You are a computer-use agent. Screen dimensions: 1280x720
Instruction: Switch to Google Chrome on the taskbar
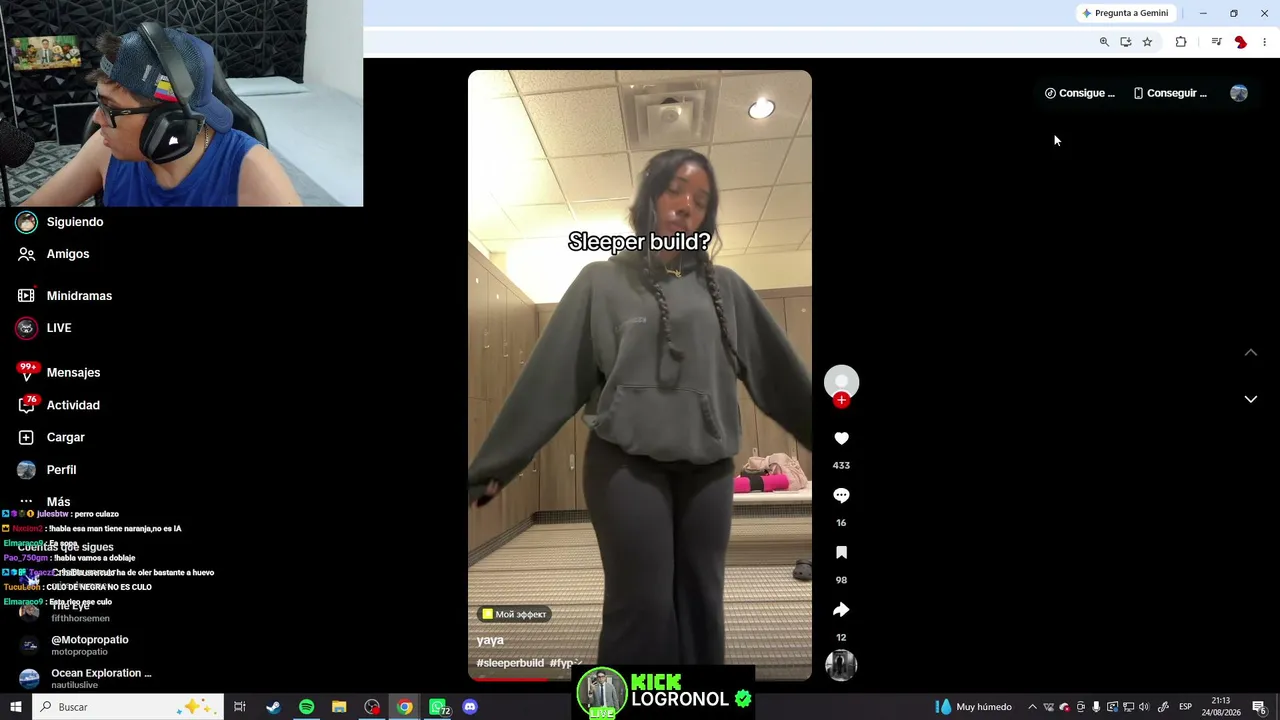pos(404,707)
